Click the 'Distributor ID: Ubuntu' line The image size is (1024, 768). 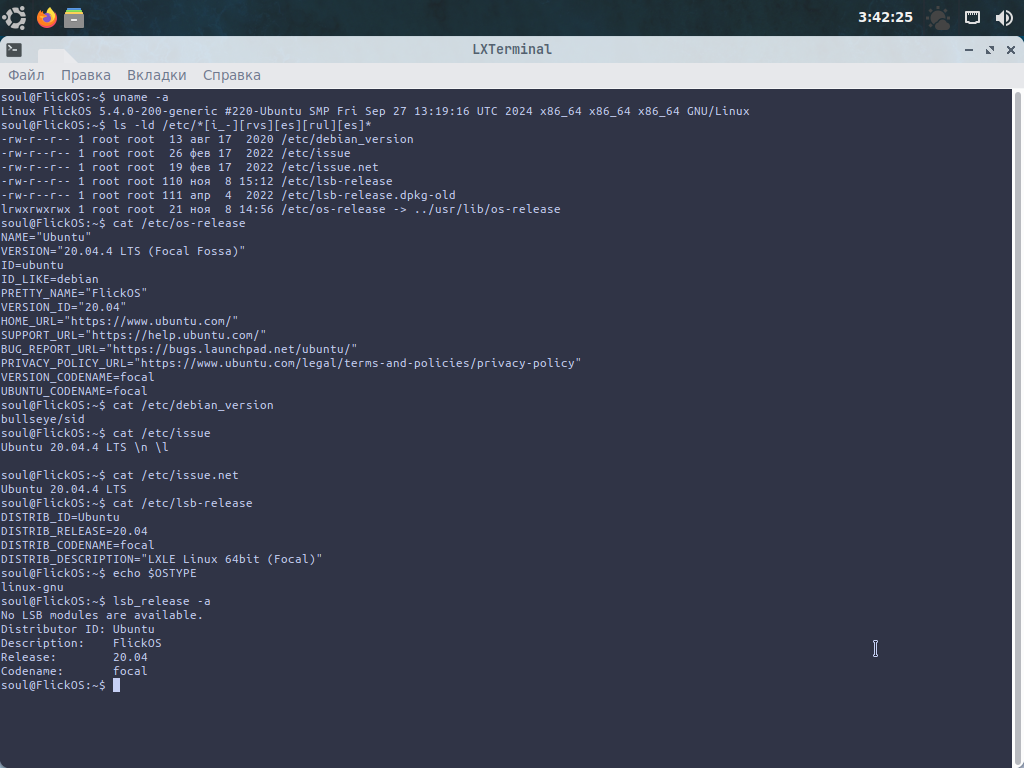click(x=78, y=629)
